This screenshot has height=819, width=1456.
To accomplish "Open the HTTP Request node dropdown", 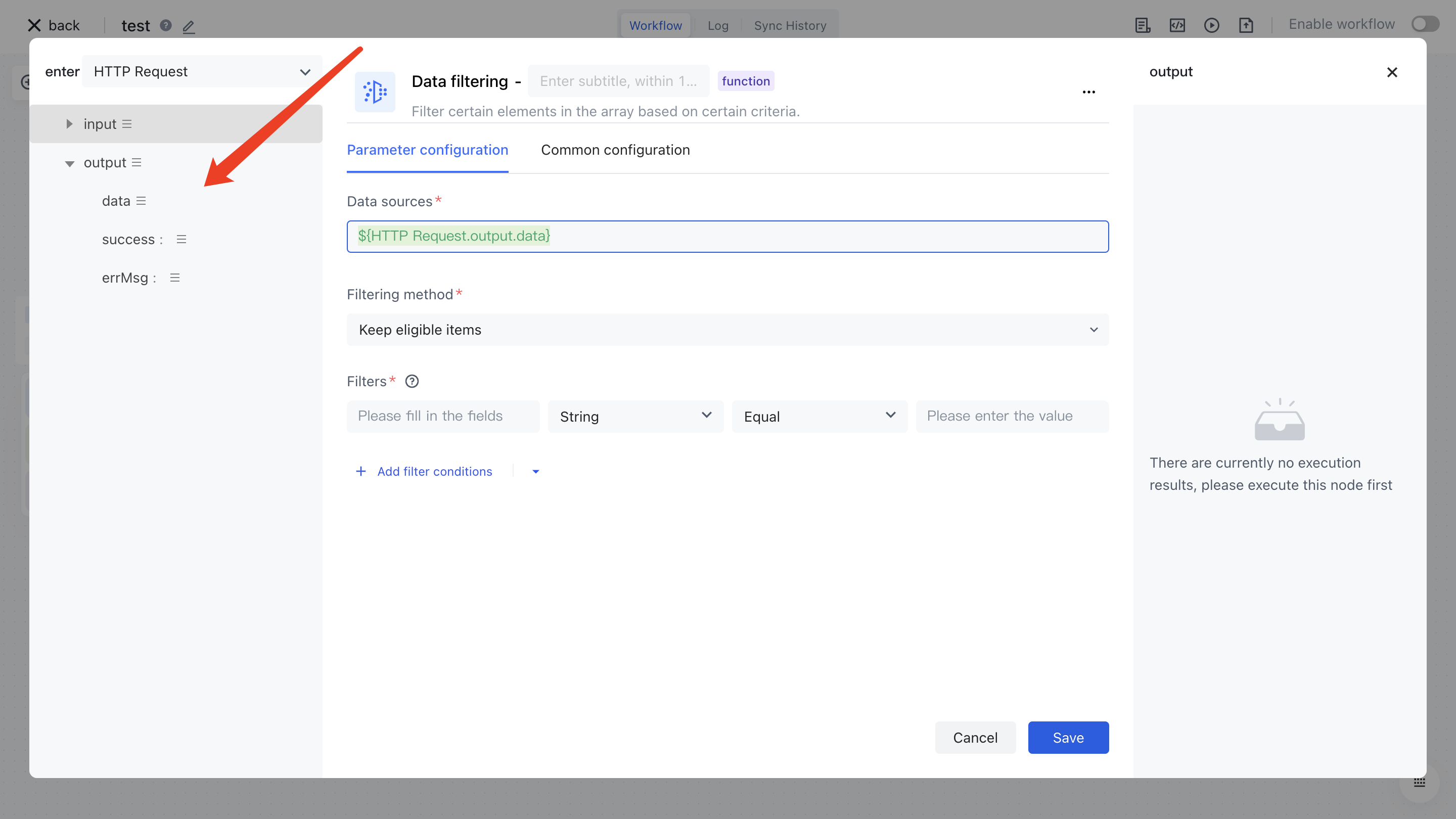I will (202, 72).
